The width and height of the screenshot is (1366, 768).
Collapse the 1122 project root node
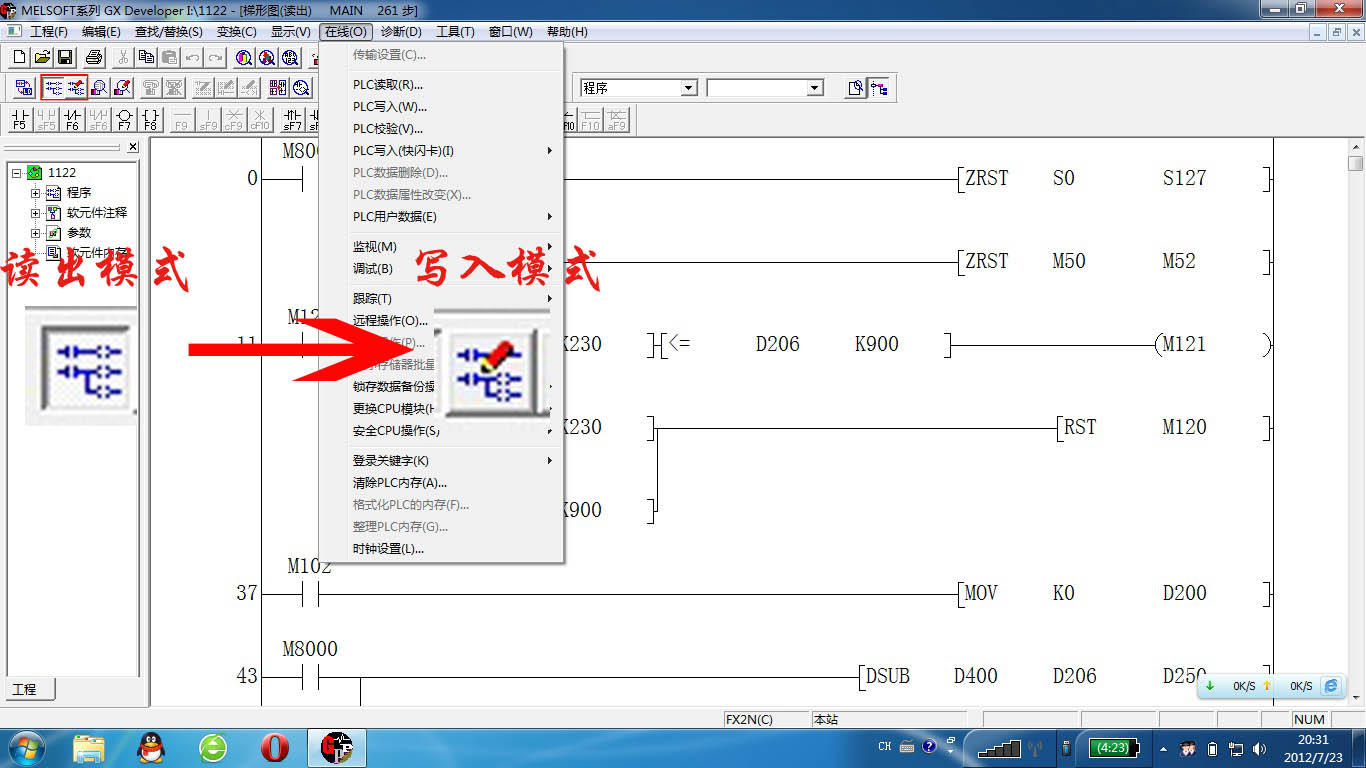coord(17,173)
